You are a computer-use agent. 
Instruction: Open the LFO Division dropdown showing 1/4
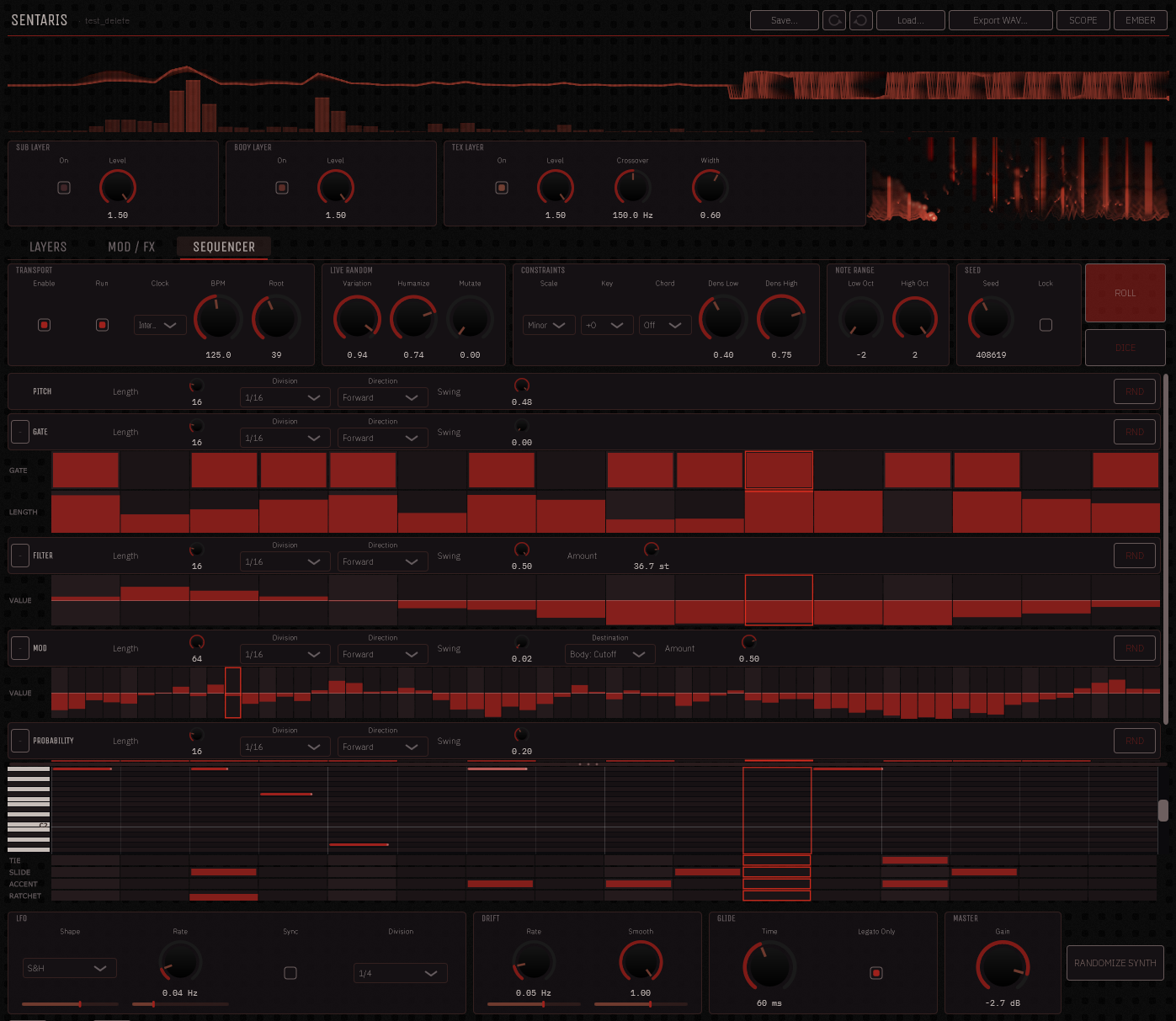[401, 973]
